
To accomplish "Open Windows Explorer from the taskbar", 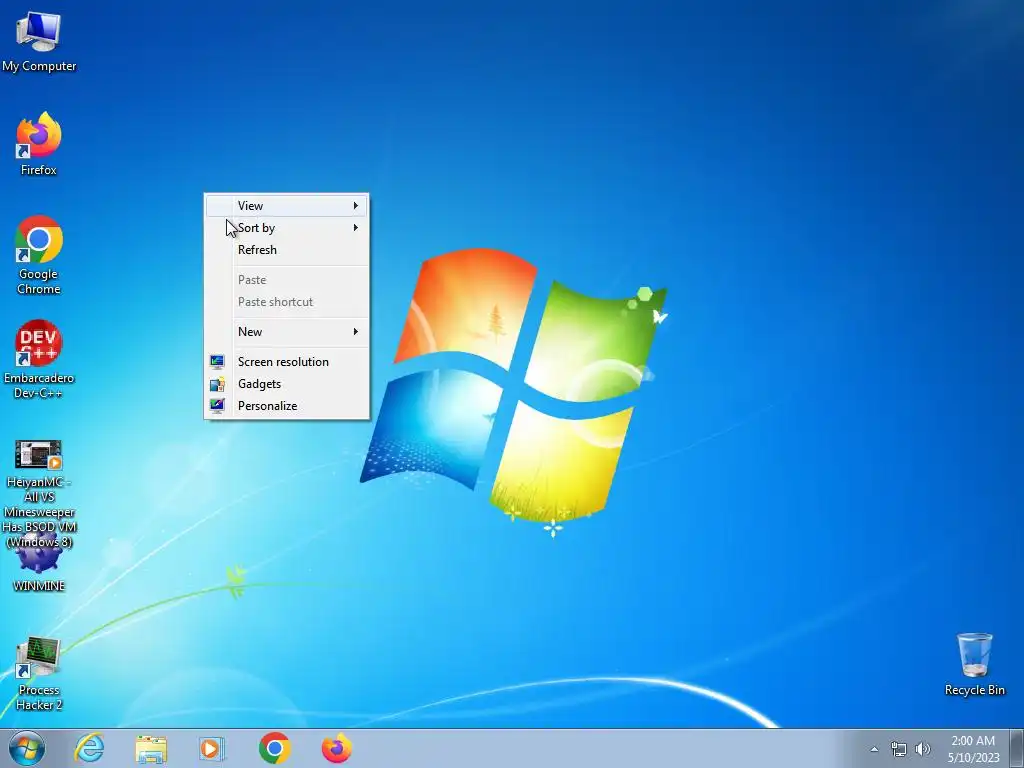I will click(x=151, y=748).
